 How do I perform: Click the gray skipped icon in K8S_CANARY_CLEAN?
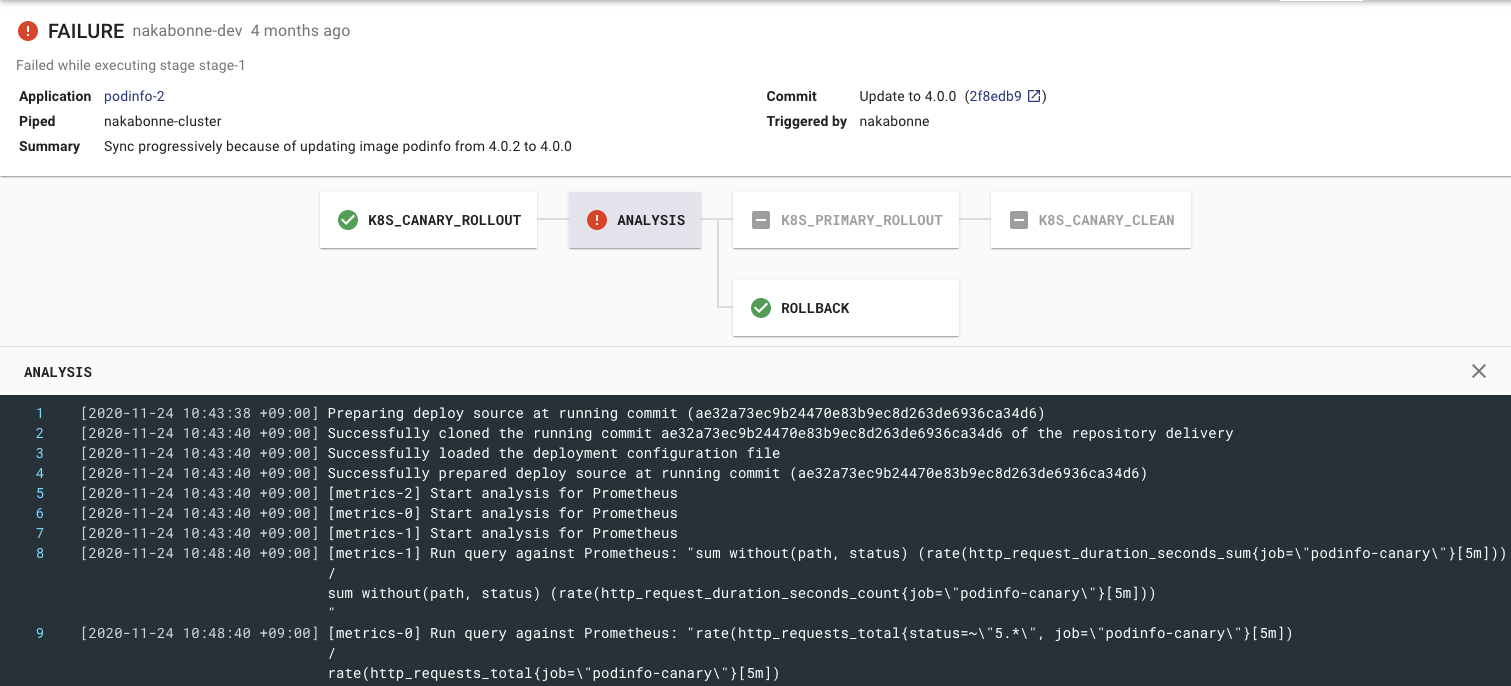(1019, 220)
